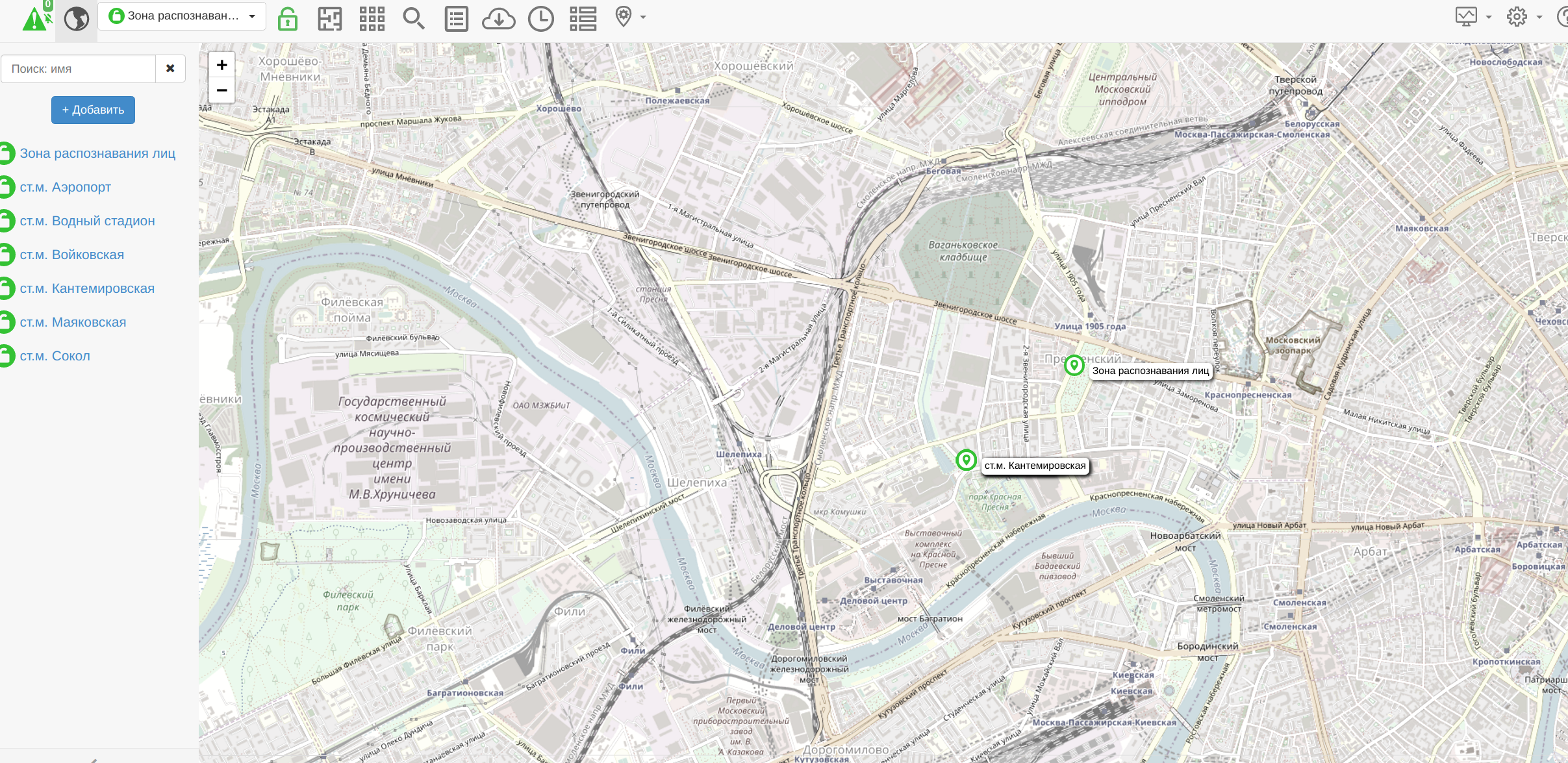Clear the search field with the X button
The width and height of the screenshot is (1568, 763).
click(x=170, y=69)
